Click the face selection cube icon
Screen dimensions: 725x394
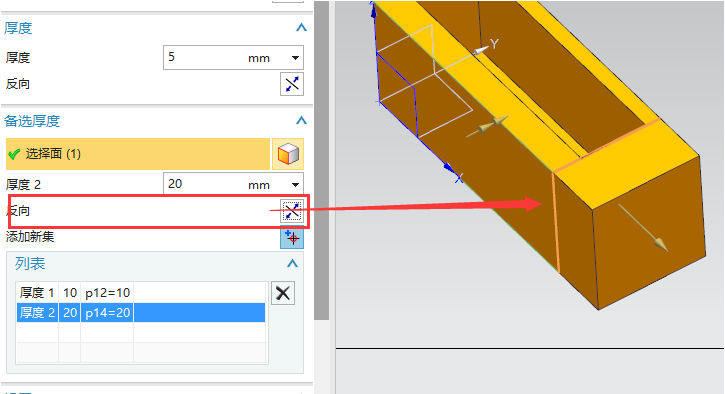(288, 154)
